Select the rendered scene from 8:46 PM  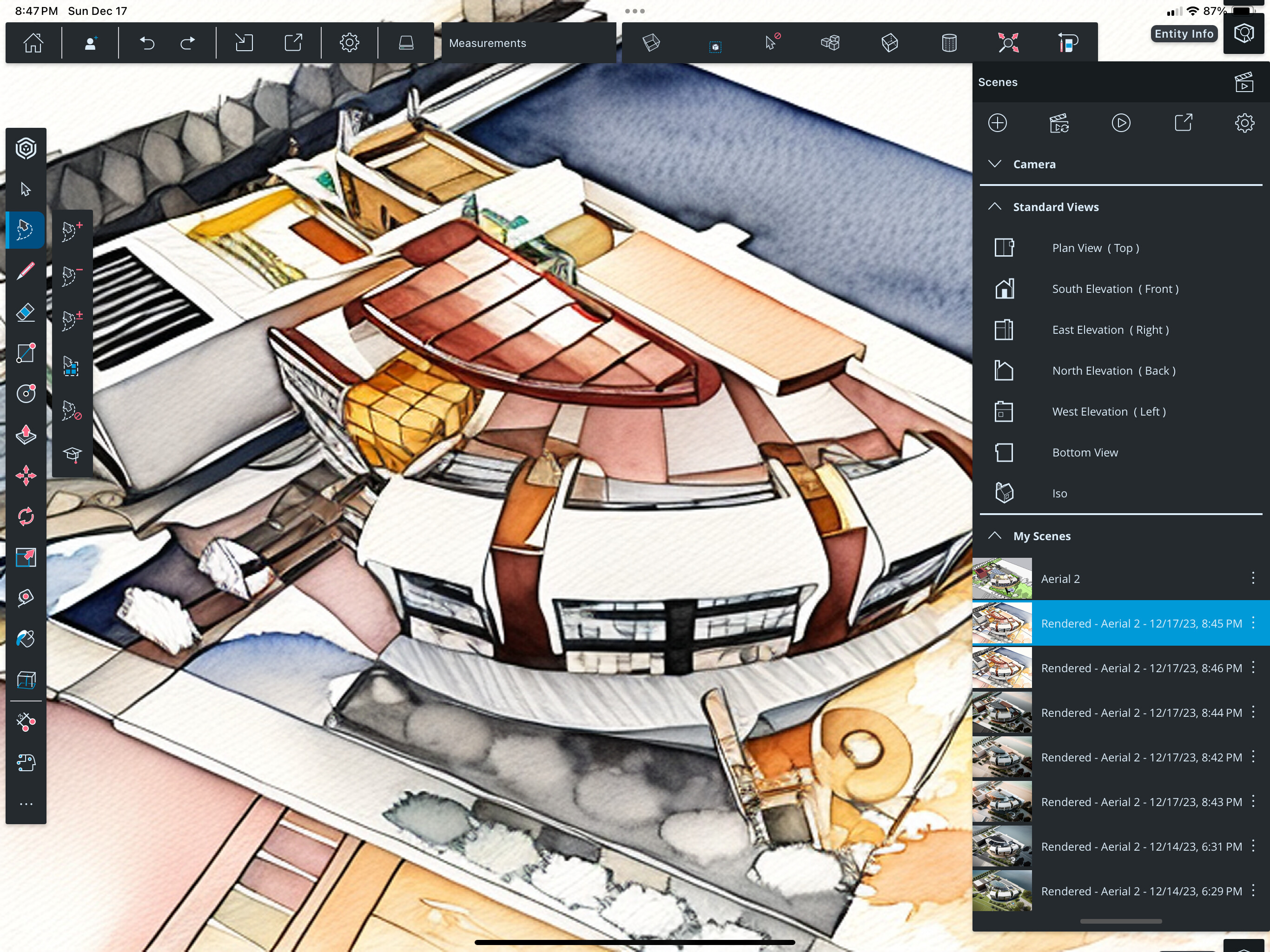(x=1141, y=668)
